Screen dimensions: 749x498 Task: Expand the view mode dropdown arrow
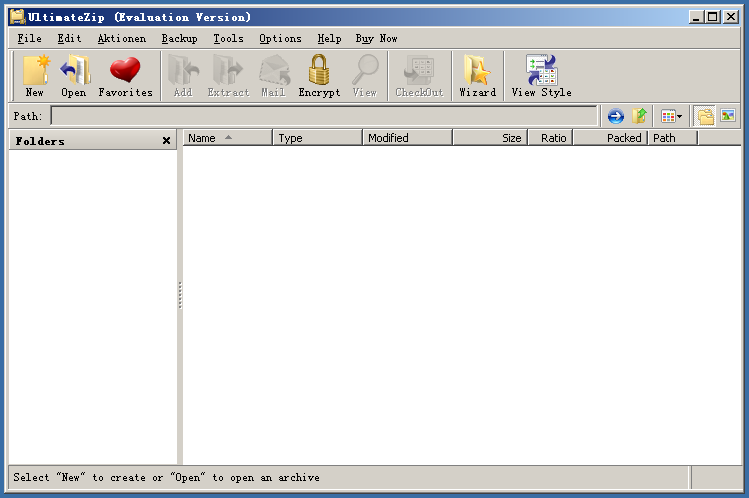click(680, 117)
